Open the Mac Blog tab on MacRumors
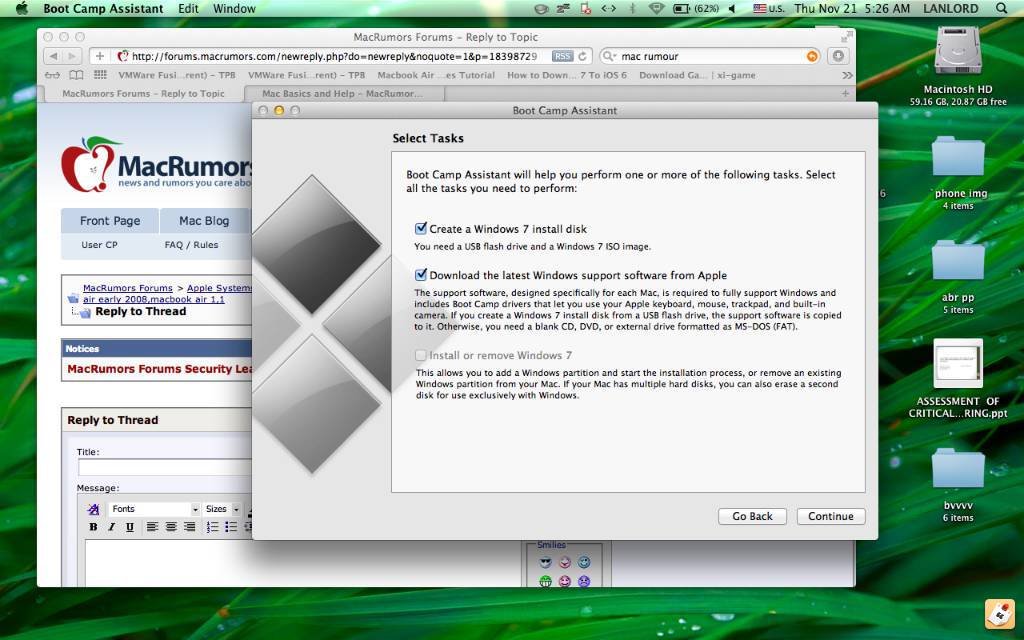1024x640 pixels. click(x=204, y=221)
